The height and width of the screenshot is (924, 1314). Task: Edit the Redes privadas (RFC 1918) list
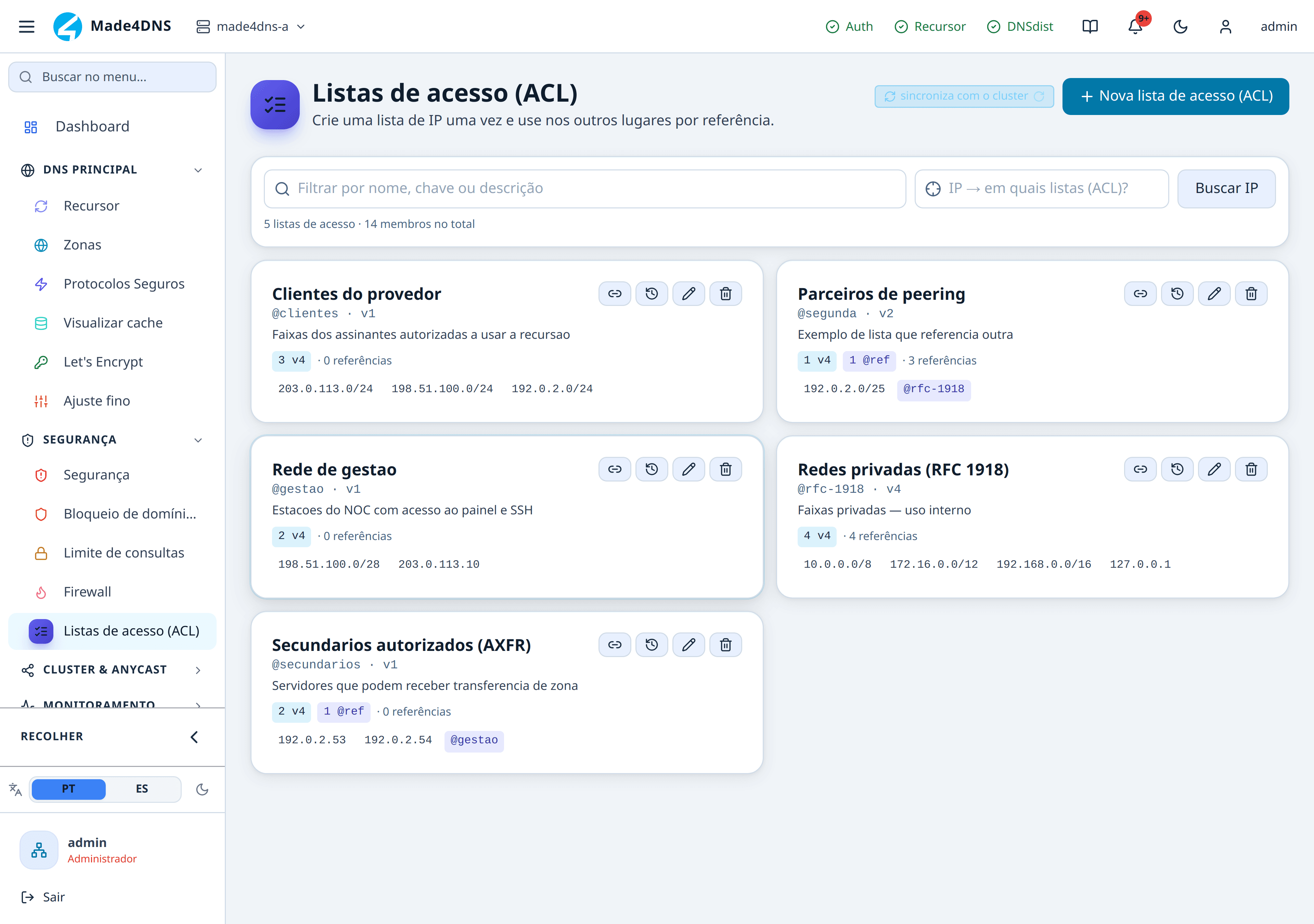(1214, 470)
